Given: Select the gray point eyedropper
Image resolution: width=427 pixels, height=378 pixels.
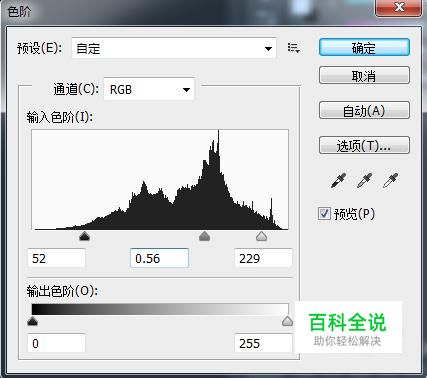Looking at the screenshot, I should (x=364, y=181).
